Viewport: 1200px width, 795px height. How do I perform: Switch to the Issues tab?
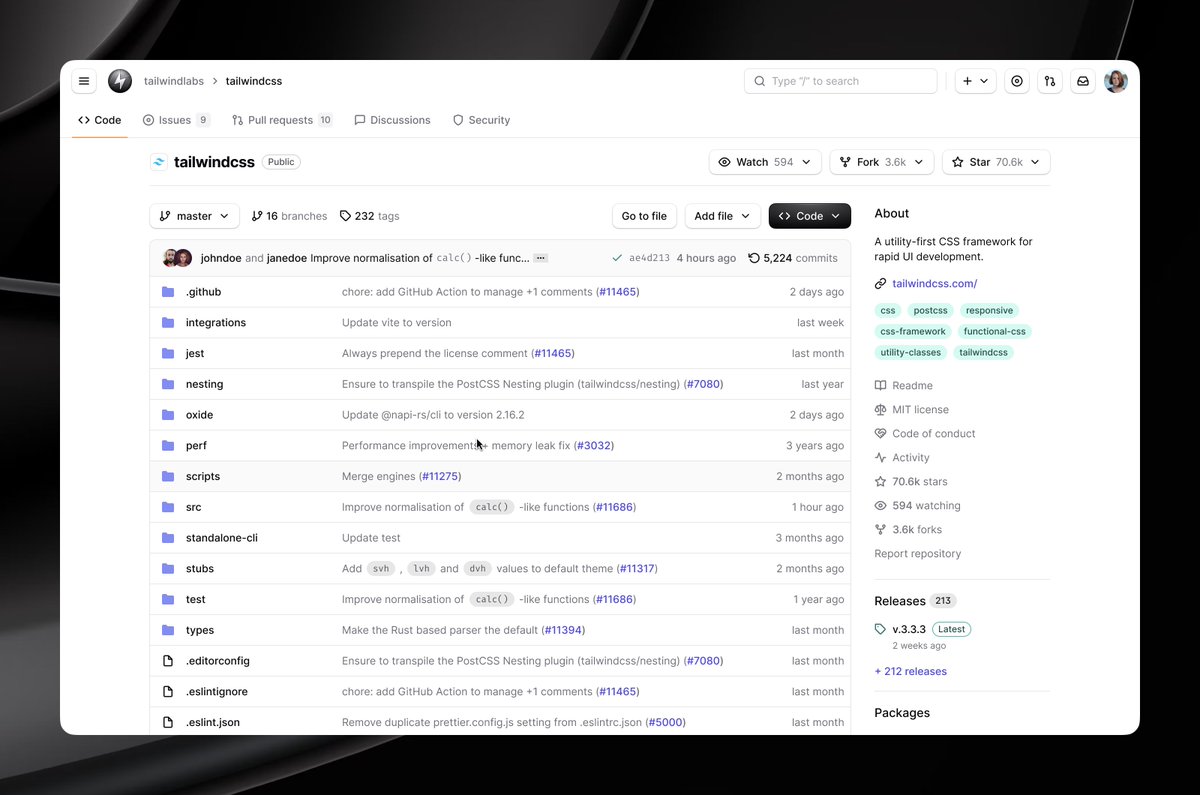click(x=176, y=120)
